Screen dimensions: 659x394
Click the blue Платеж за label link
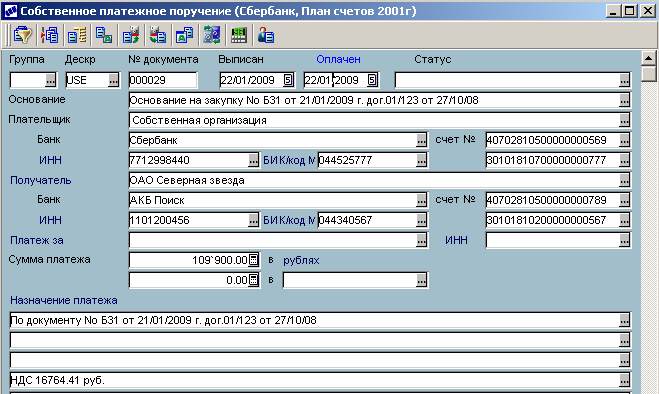(37, 240)
